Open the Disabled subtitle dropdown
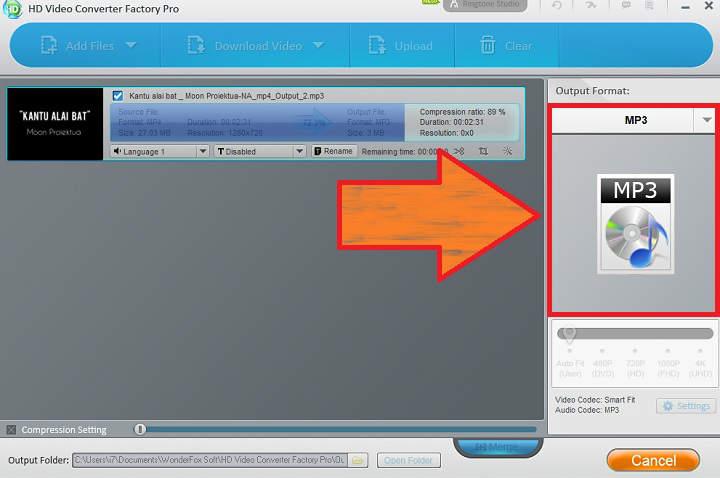The height and width of the screenshot is (478, 720). [x=299, y=151]
